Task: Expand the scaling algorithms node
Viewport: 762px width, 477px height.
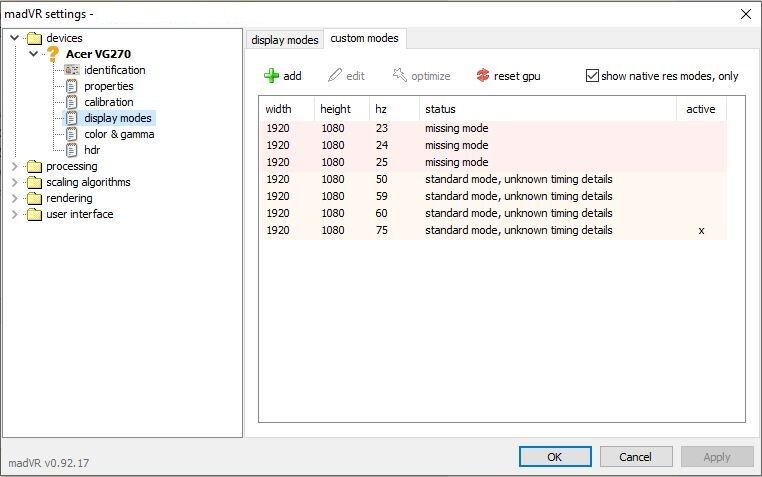Action: 15,182
